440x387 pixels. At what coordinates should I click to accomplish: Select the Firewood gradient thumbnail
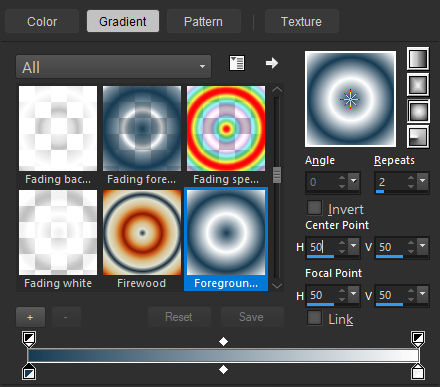click(x=142, y=232)
